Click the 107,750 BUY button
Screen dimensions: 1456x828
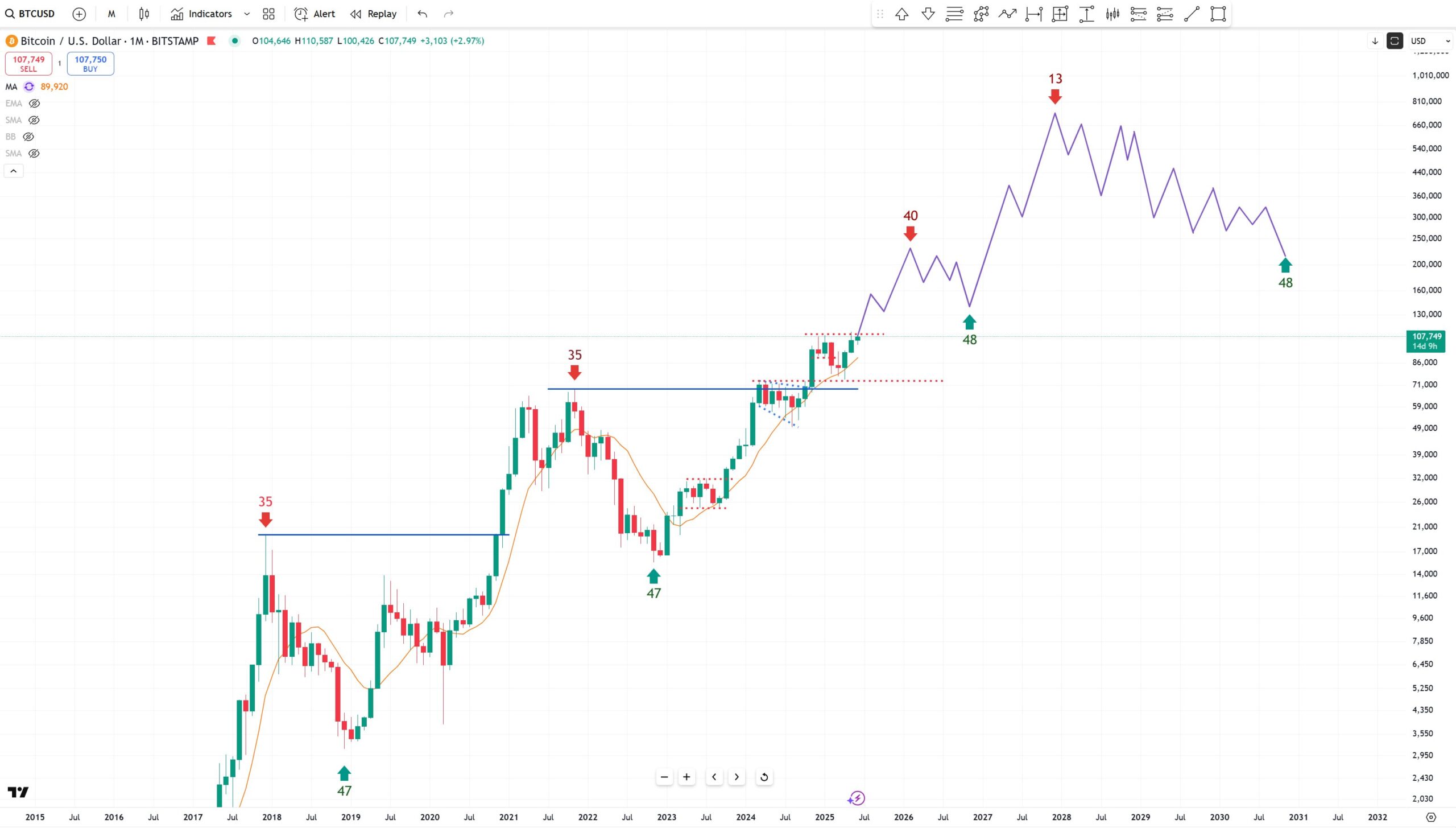pos(90,64)
